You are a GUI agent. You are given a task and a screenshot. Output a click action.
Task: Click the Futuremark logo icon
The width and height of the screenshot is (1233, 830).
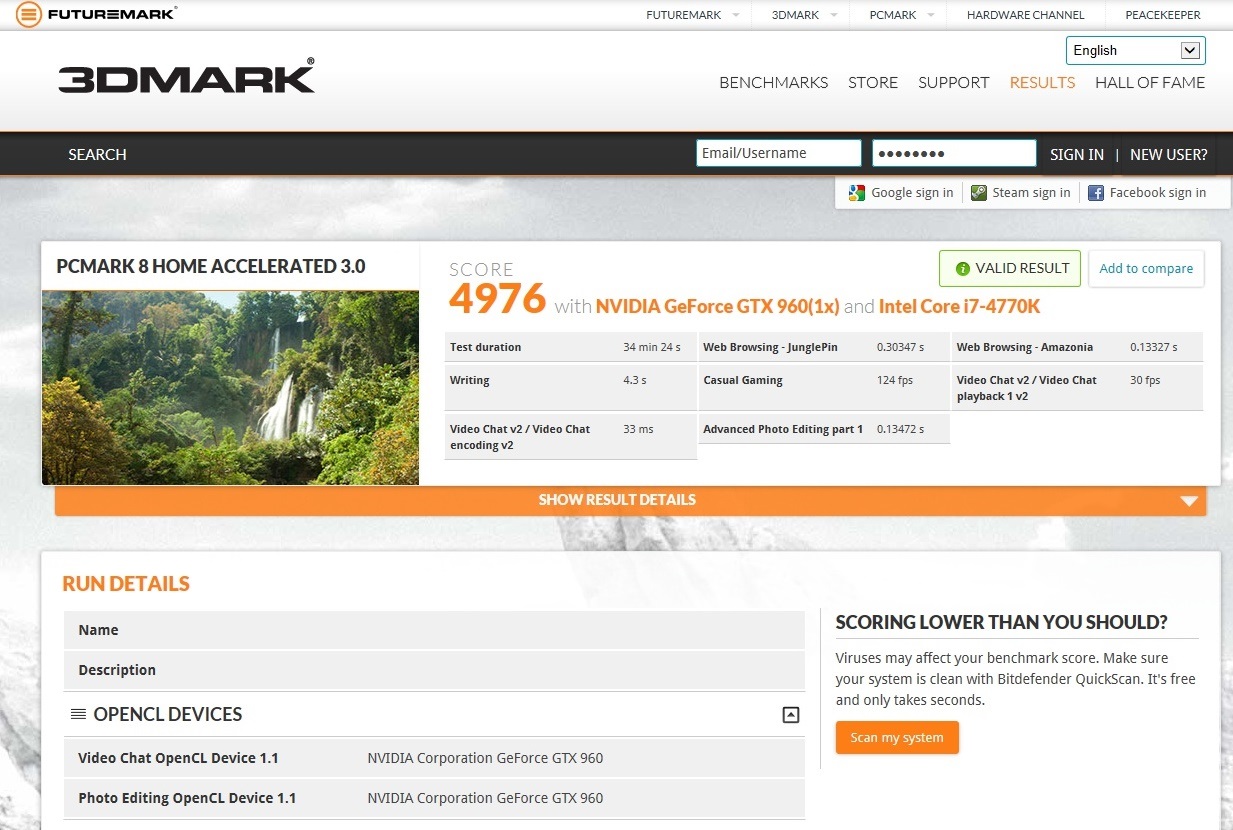point(28,15)
